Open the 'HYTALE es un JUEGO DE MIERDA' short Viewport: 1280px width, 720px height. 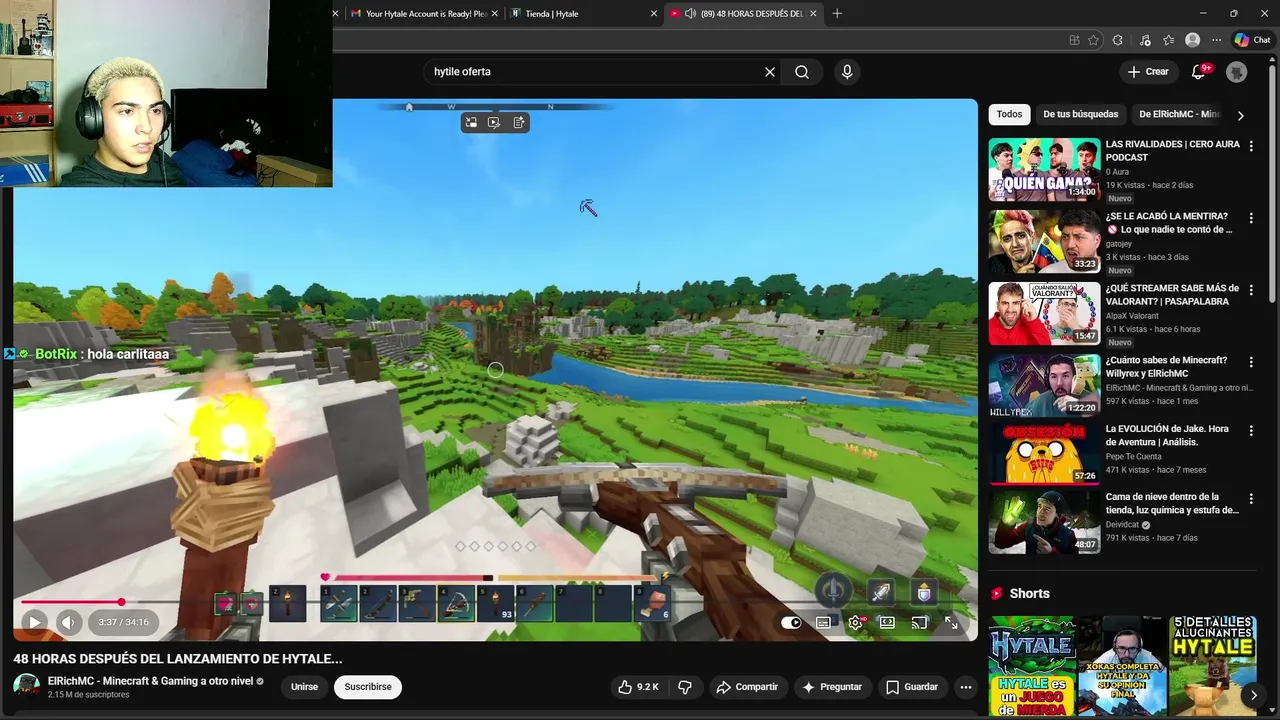pyautogui.click(x=1032, y=666)
